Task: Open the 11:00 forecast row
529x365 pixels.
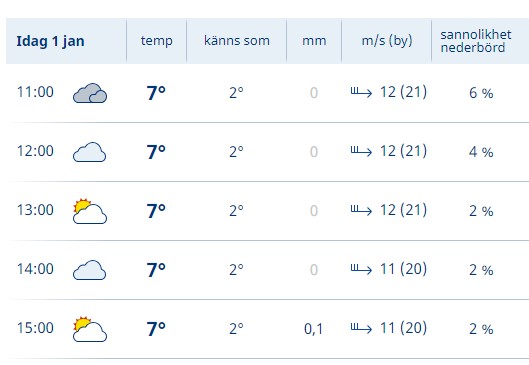Action: click(x=268, y=93)
